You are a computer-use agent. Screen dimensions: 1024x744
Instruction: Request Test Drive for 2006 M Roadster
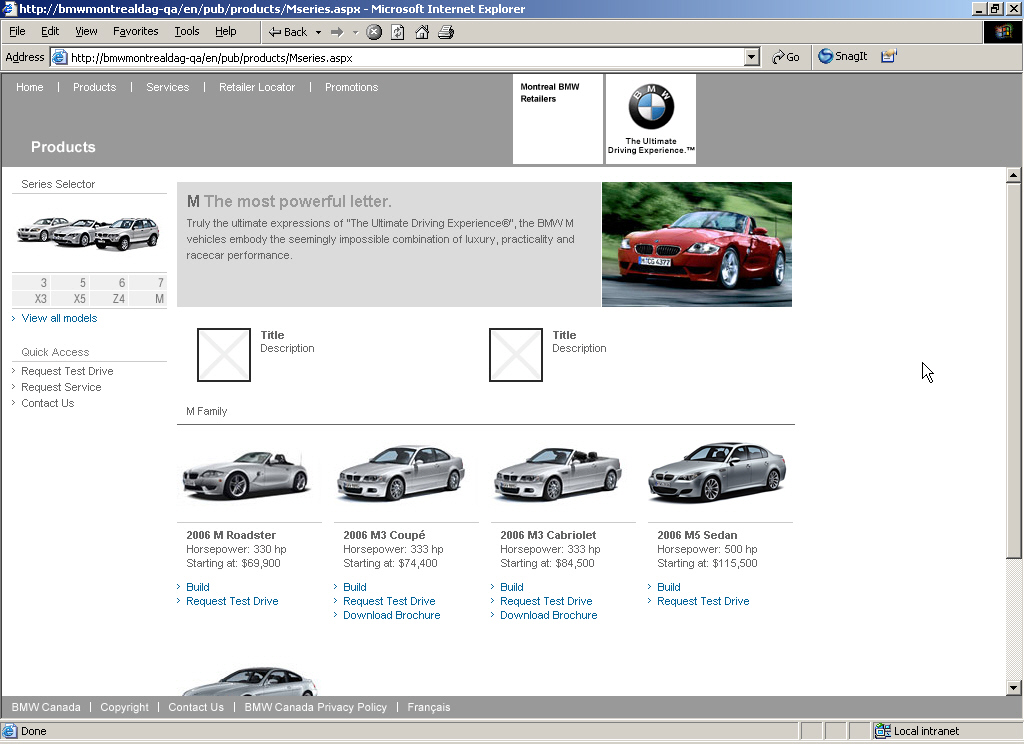pyautogui.click(x=232, y=601)
